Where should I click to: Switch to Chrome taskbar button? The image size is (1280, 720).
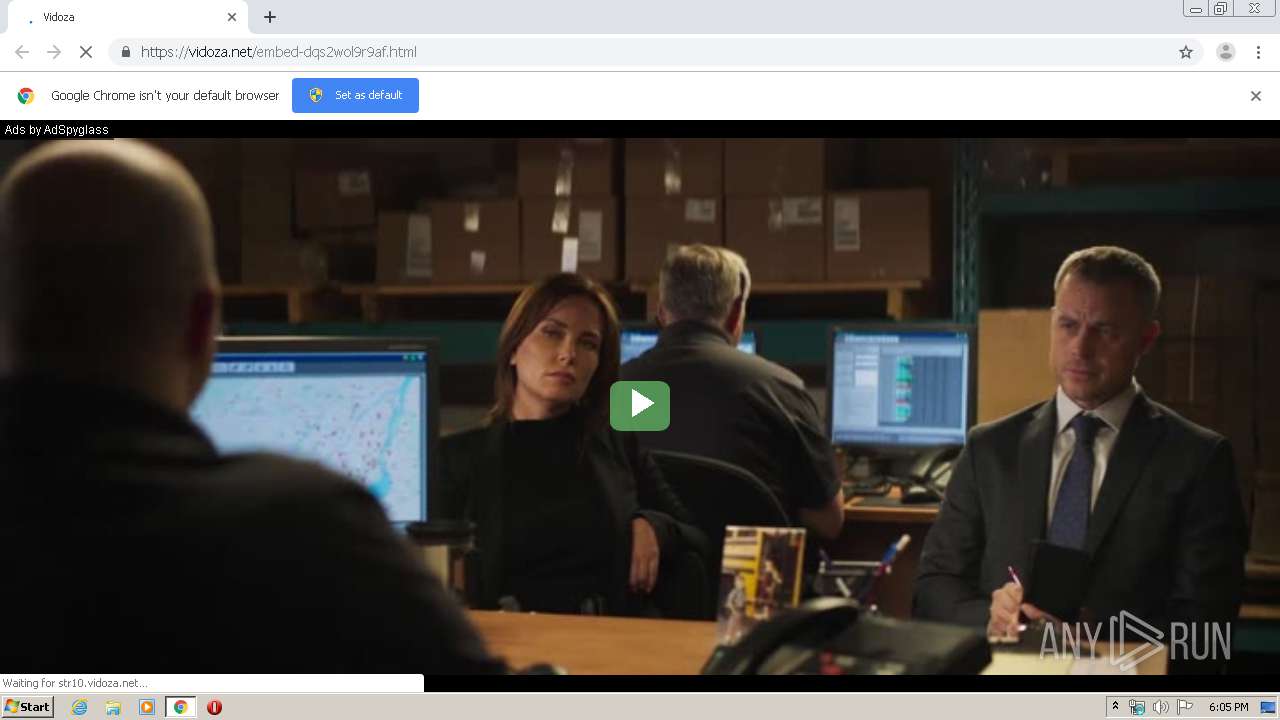click(x=181, y=707)
